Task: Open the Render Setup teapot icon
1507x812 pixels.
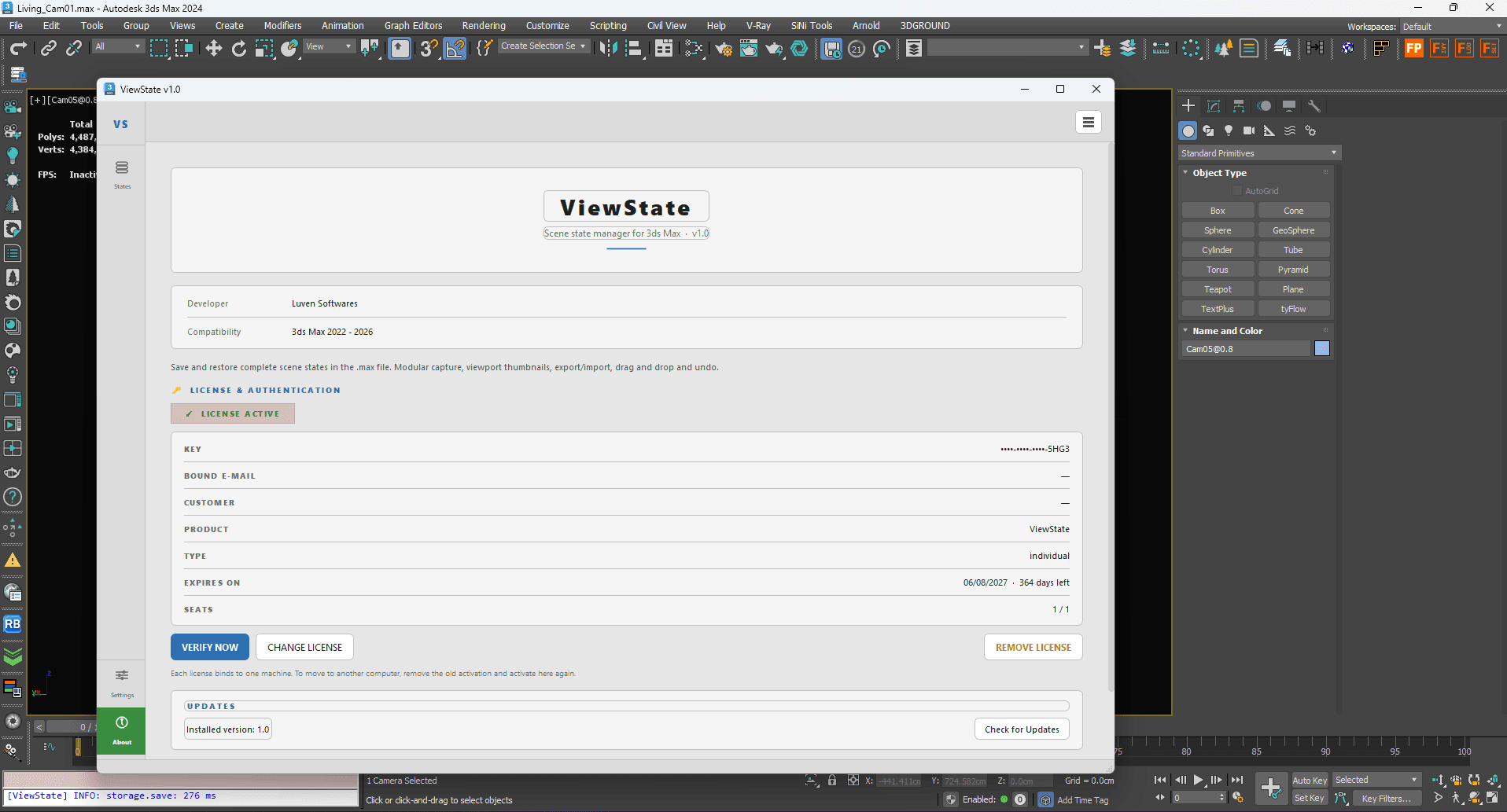Action: point(723,49)
